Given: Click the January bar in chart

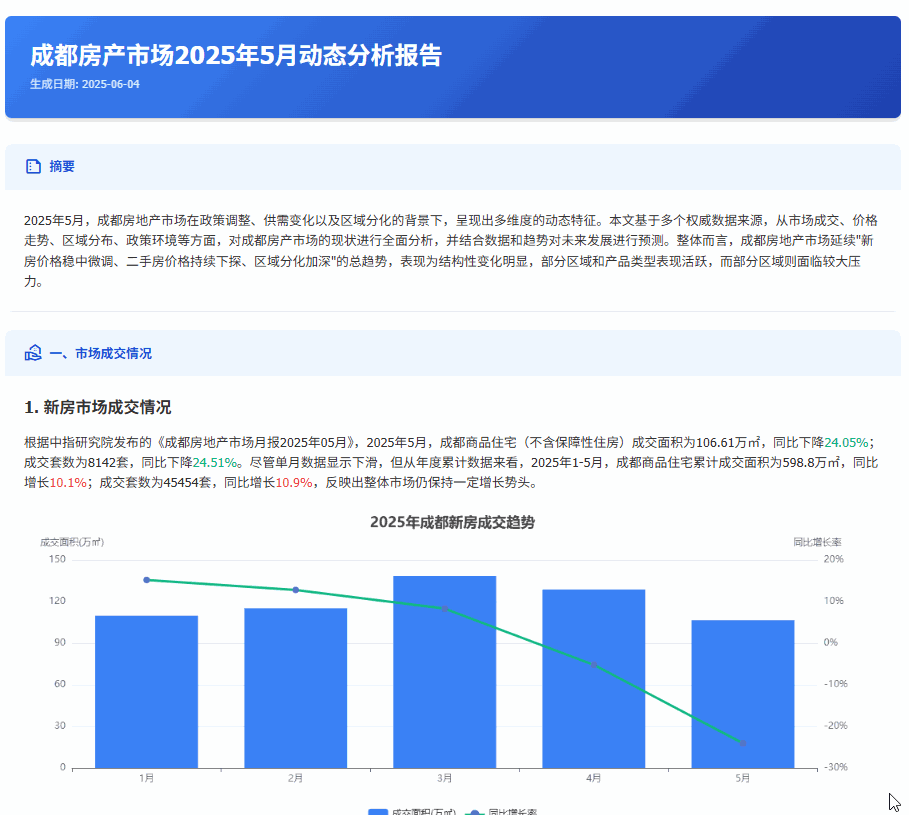Looking at the screenshot, I should pos(146,691).
